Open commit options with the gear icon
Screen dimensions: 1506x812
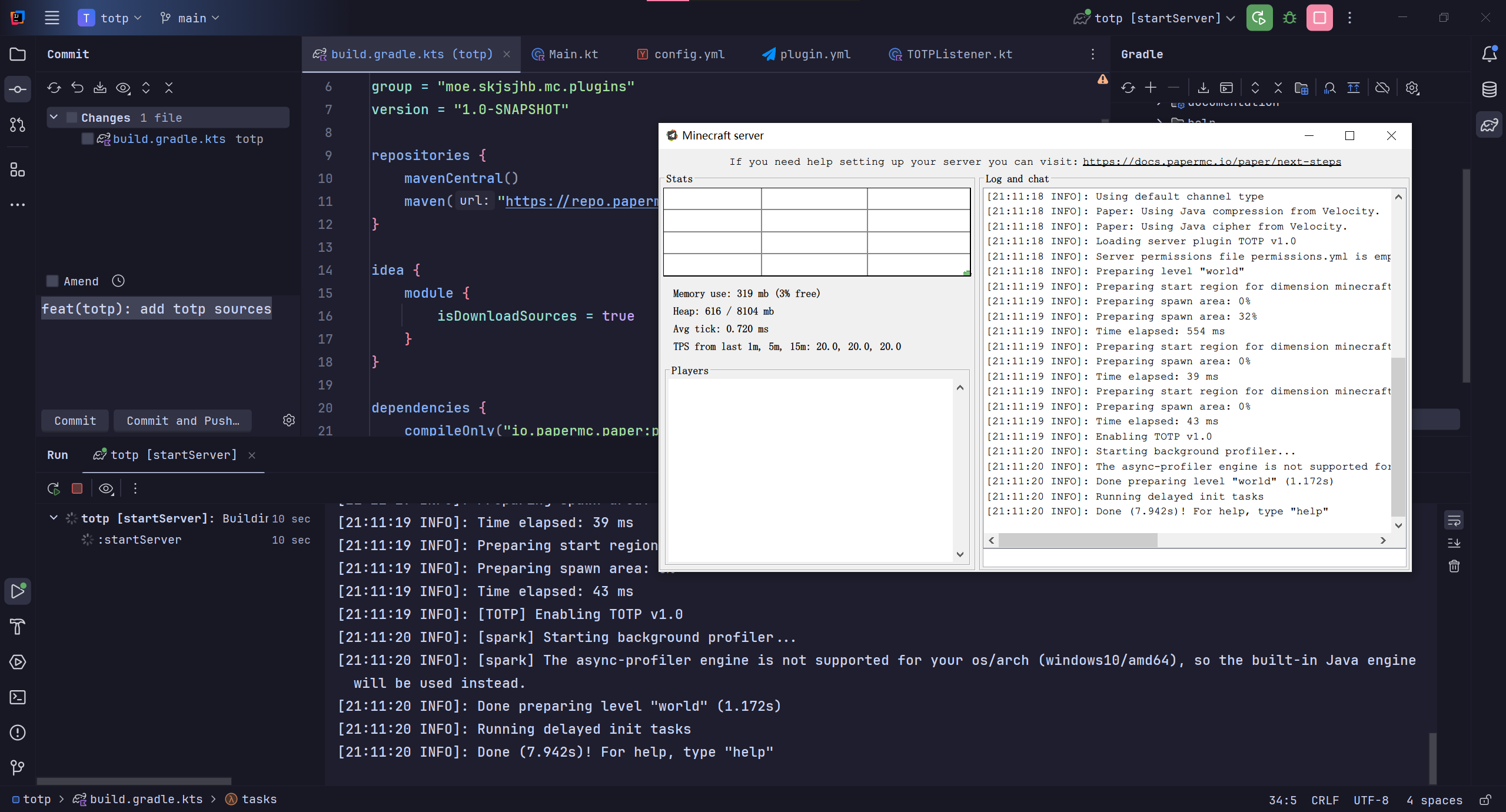click(288, 420)
